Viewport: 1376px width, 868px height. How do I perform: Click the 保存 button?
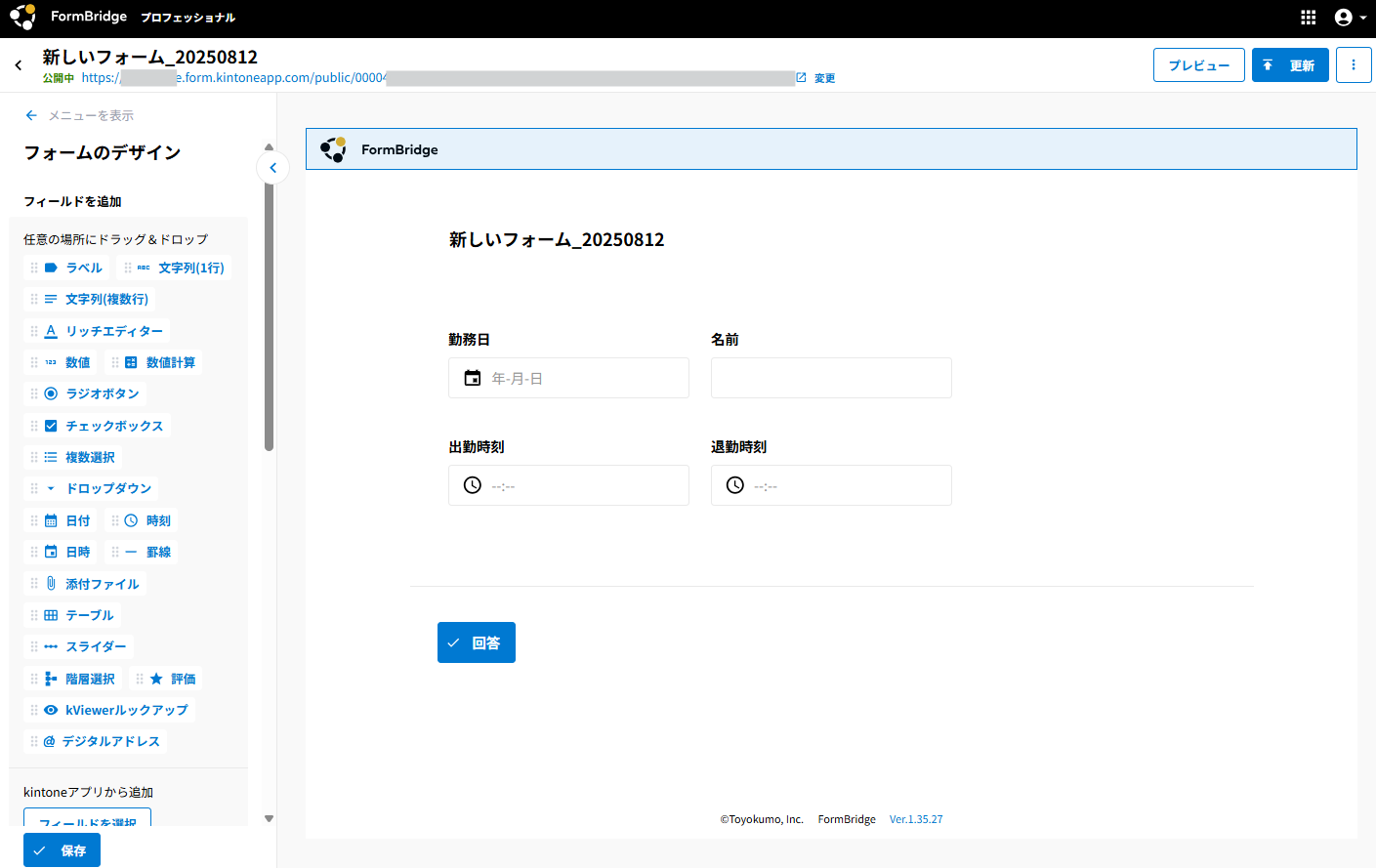(x=62, y=850)
